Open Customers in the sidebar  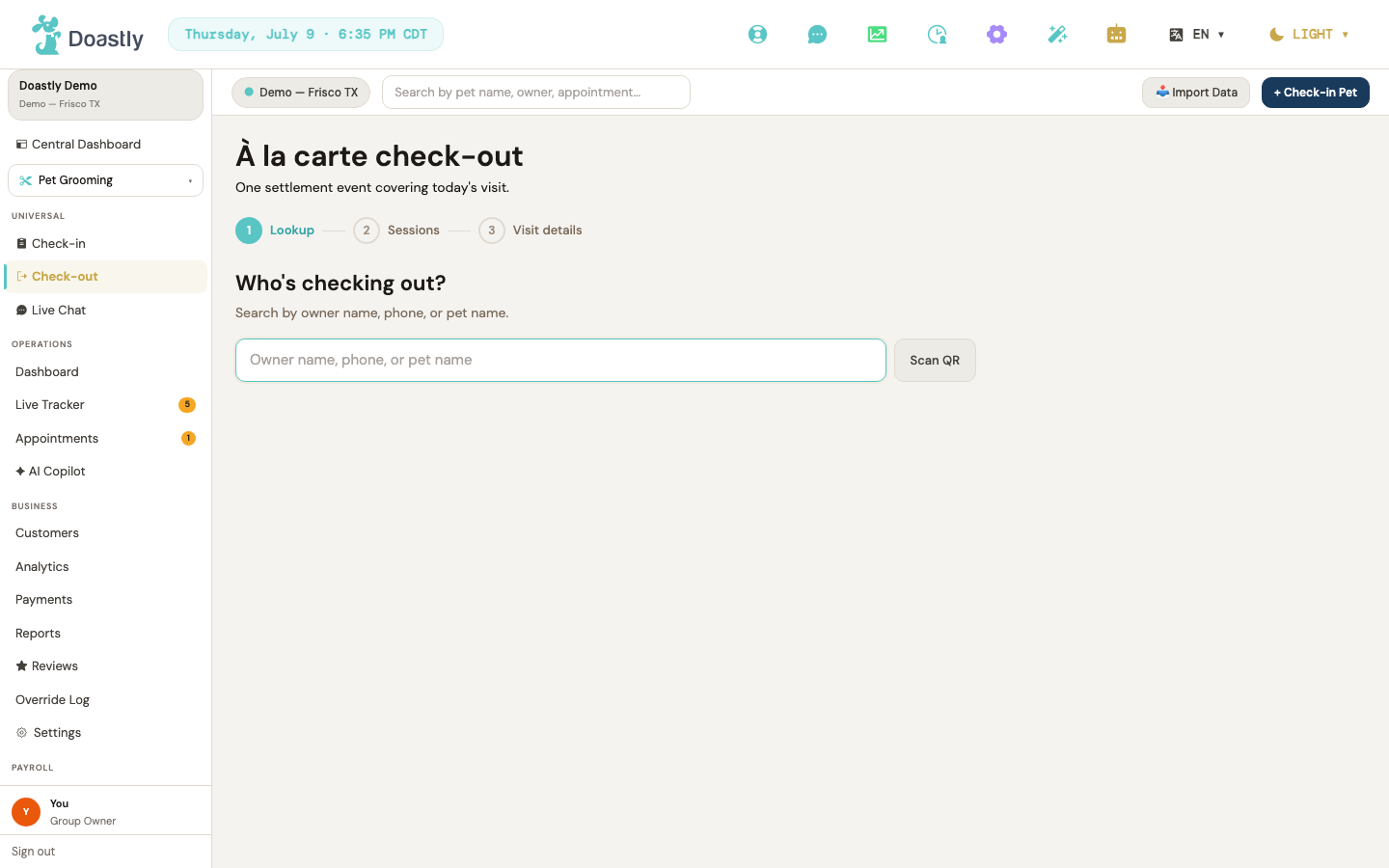coord(105,533)
